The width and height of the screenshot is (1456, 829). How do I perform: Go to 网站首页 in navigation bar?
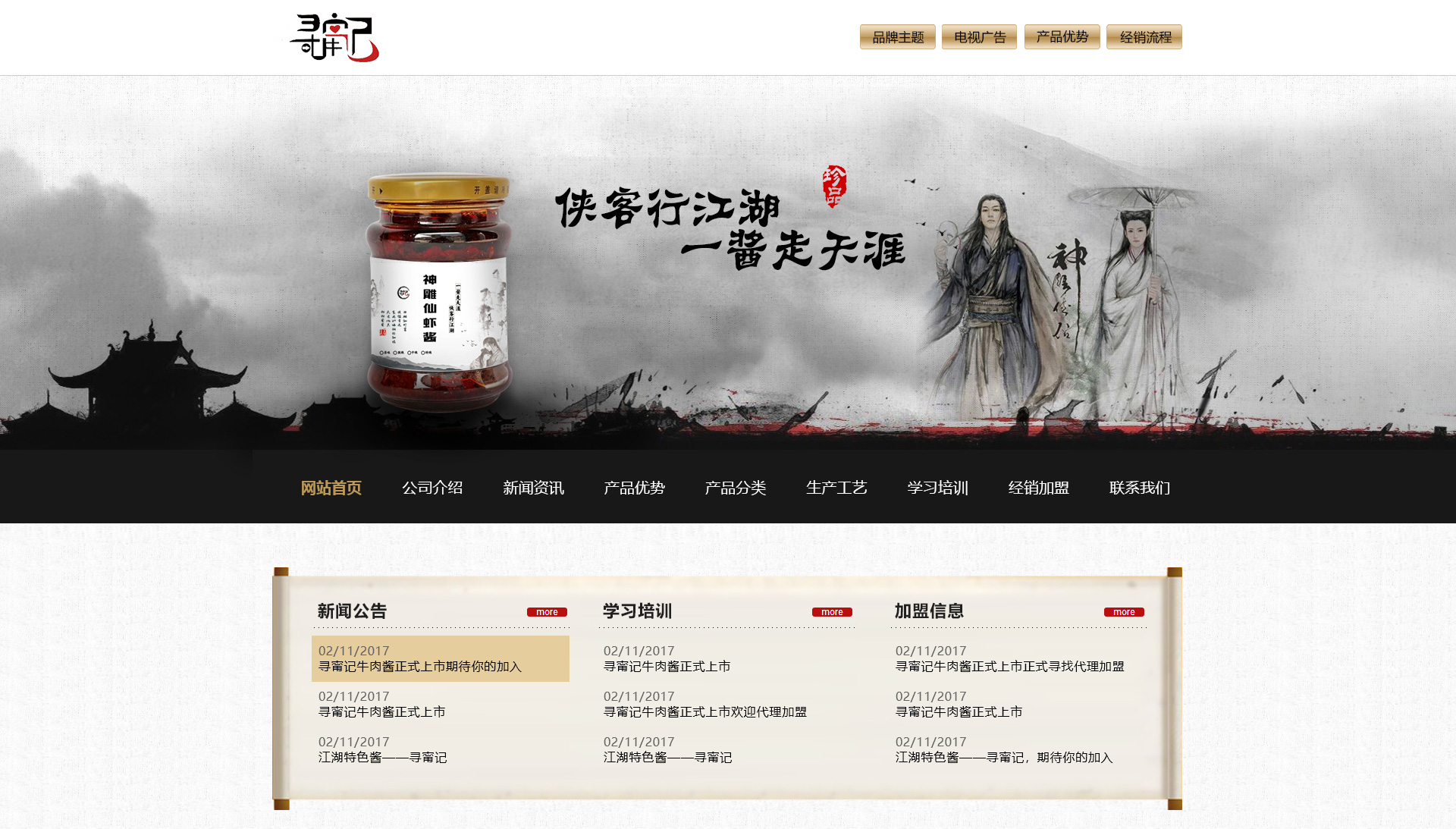pyautogui.click(x=331, y=488)
